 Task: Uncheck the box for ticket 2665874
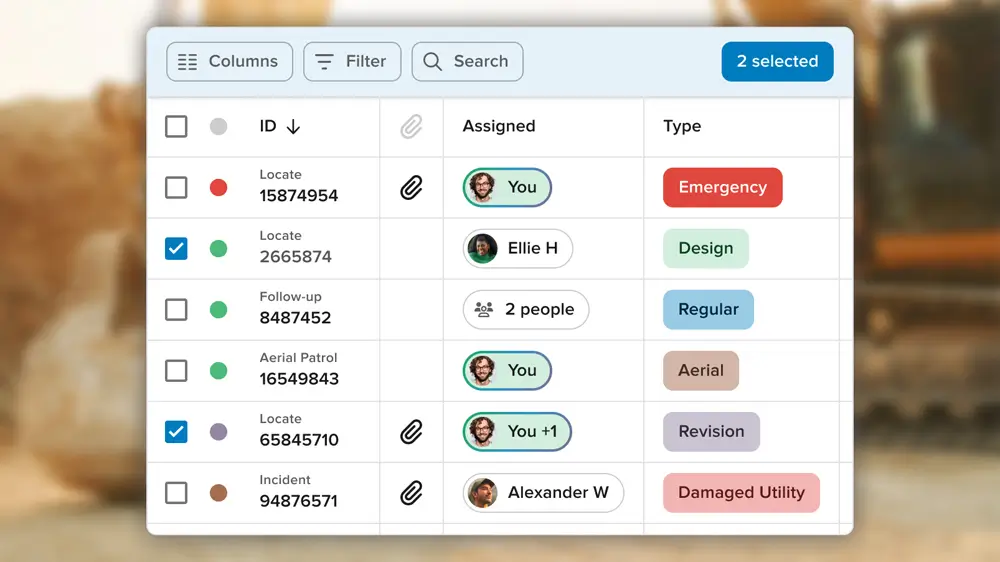pos(176,248)
